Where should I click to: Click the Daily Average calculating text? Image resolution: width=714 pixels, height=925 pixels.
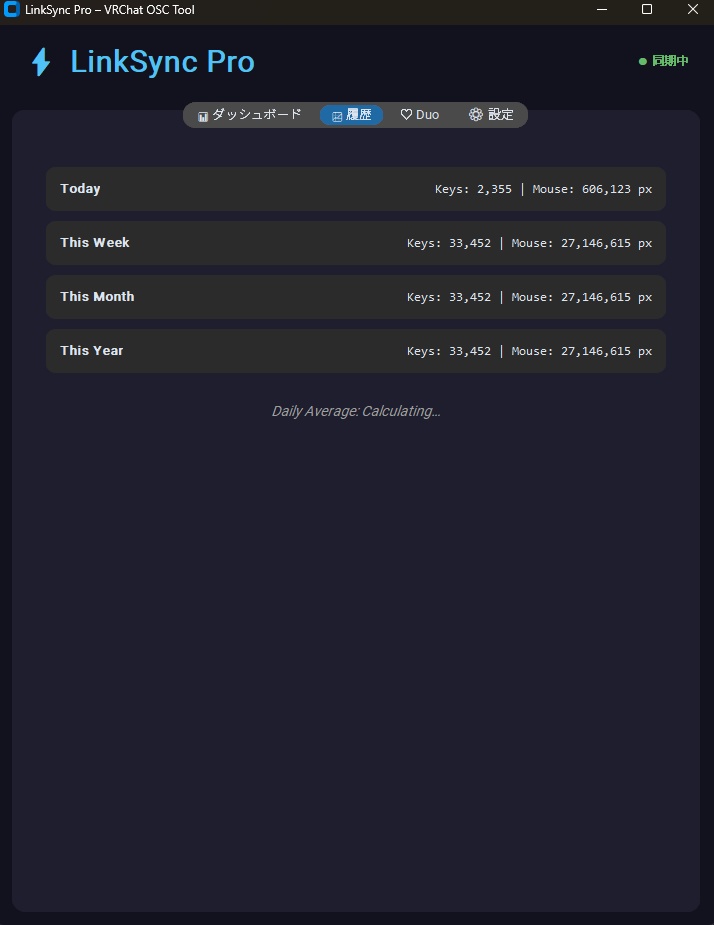pos(356,411)
